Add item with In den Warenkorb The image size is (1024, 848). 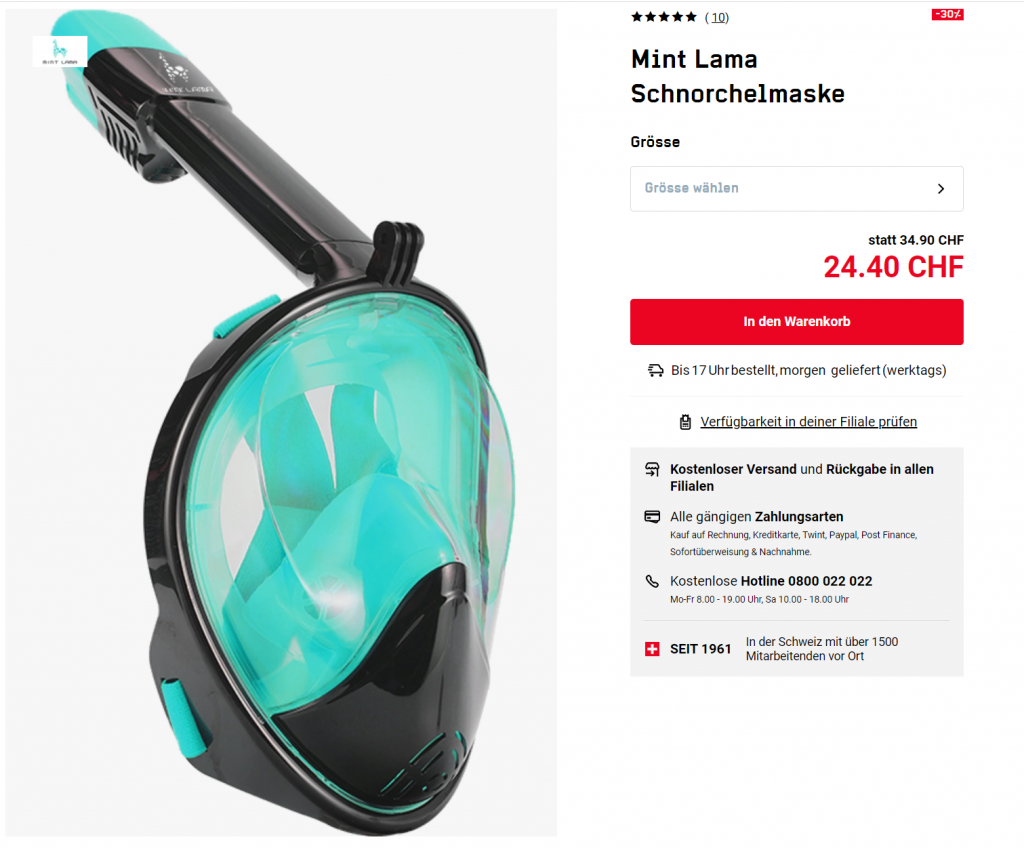pyautogui.click(x=797, y=321)
